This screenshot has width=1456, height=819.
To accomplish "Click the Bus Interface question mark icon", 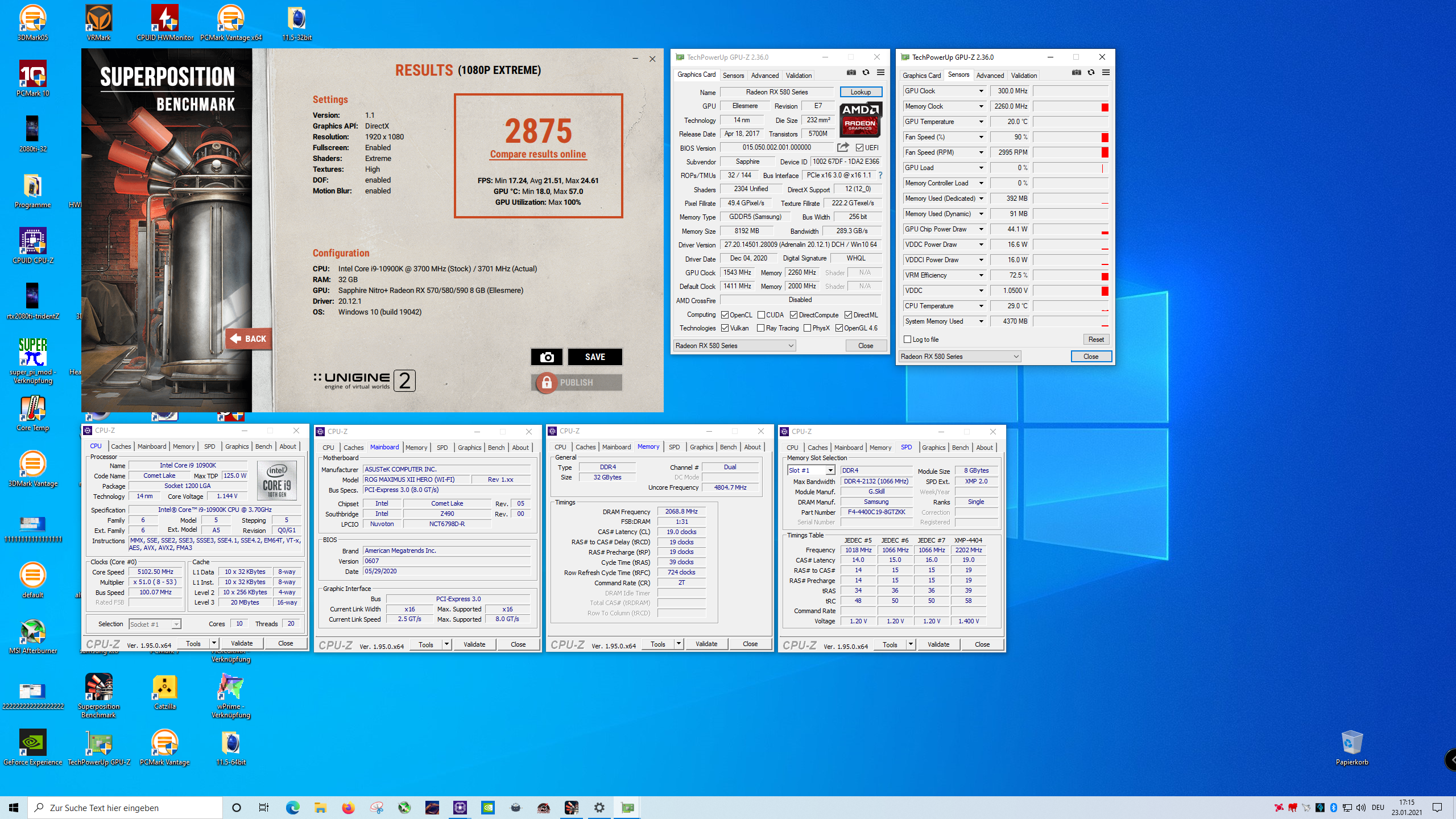I will (x=880, y=175).
